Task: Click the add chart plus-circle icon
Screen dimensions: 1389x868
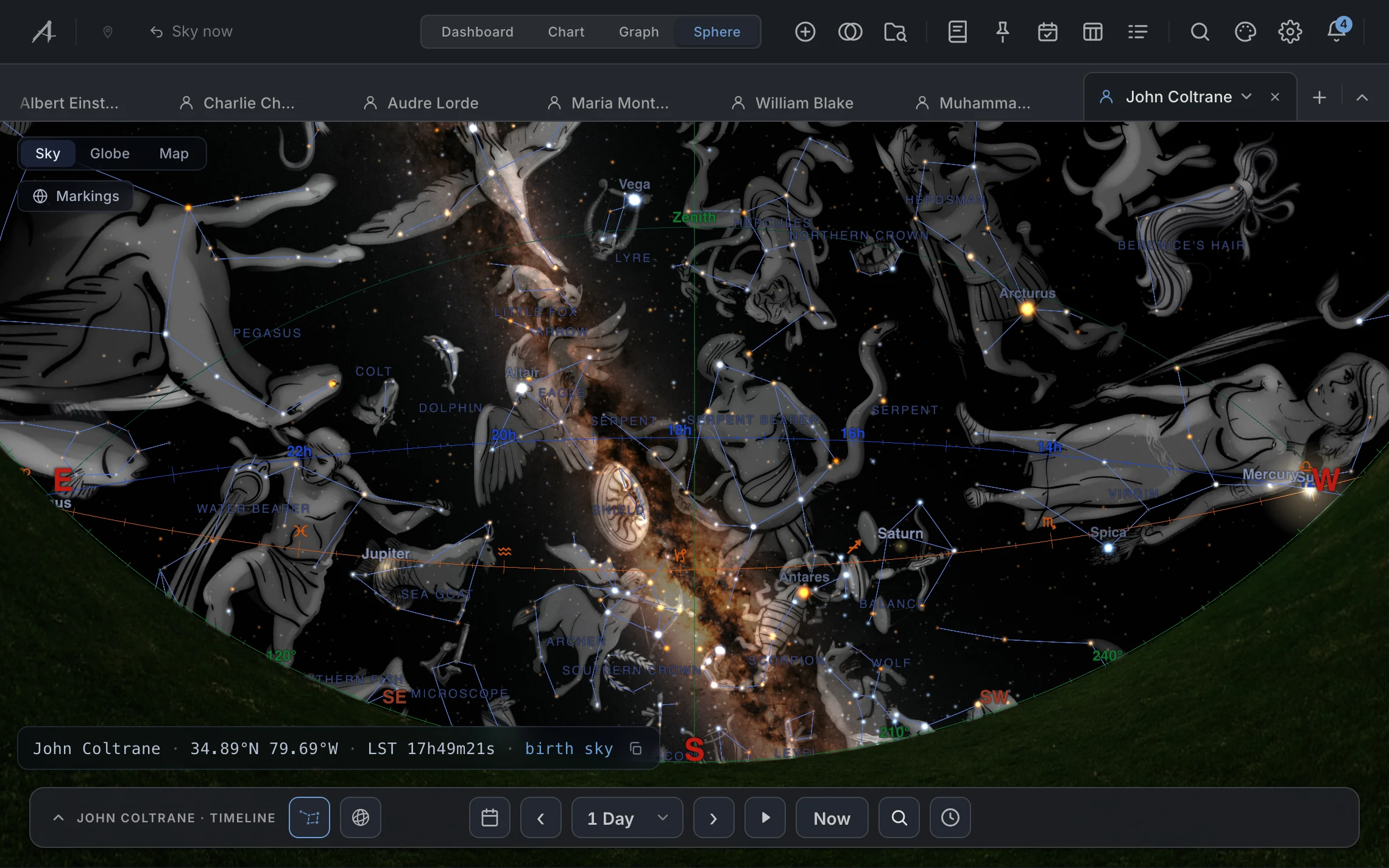Action: [x=805, y=32]
